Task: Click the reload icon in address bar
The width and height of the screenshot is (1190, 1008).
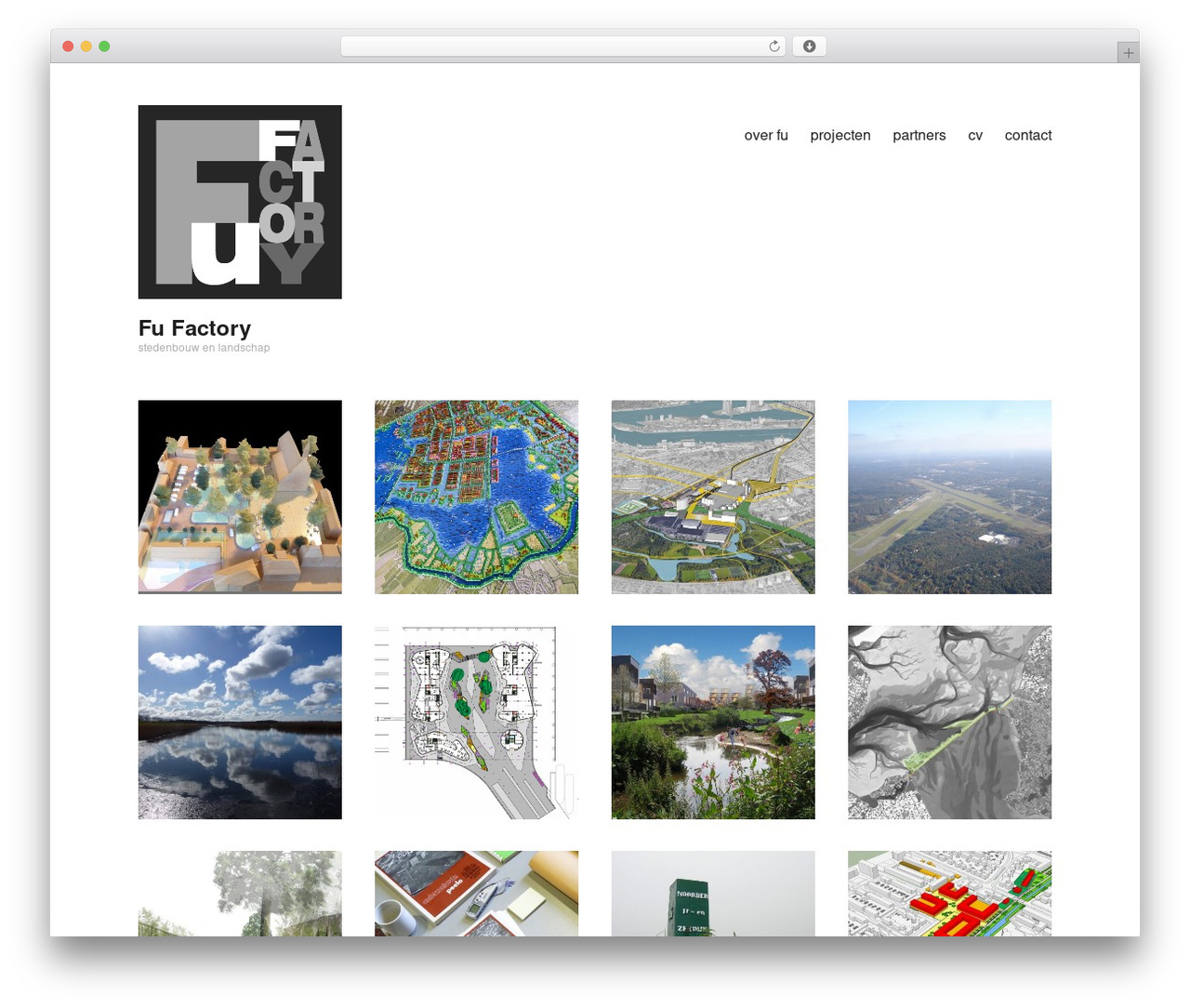Action: 774,46
